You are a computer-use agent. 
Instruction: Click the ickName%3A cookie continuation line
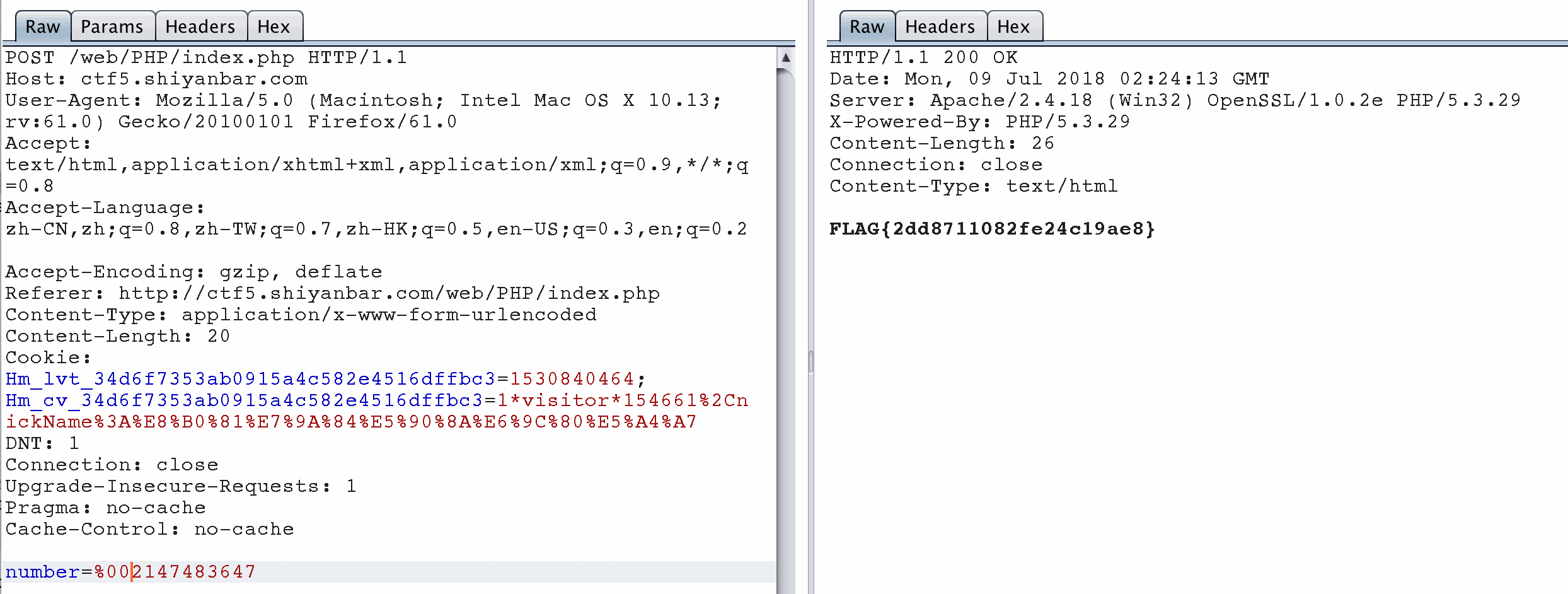351,422
